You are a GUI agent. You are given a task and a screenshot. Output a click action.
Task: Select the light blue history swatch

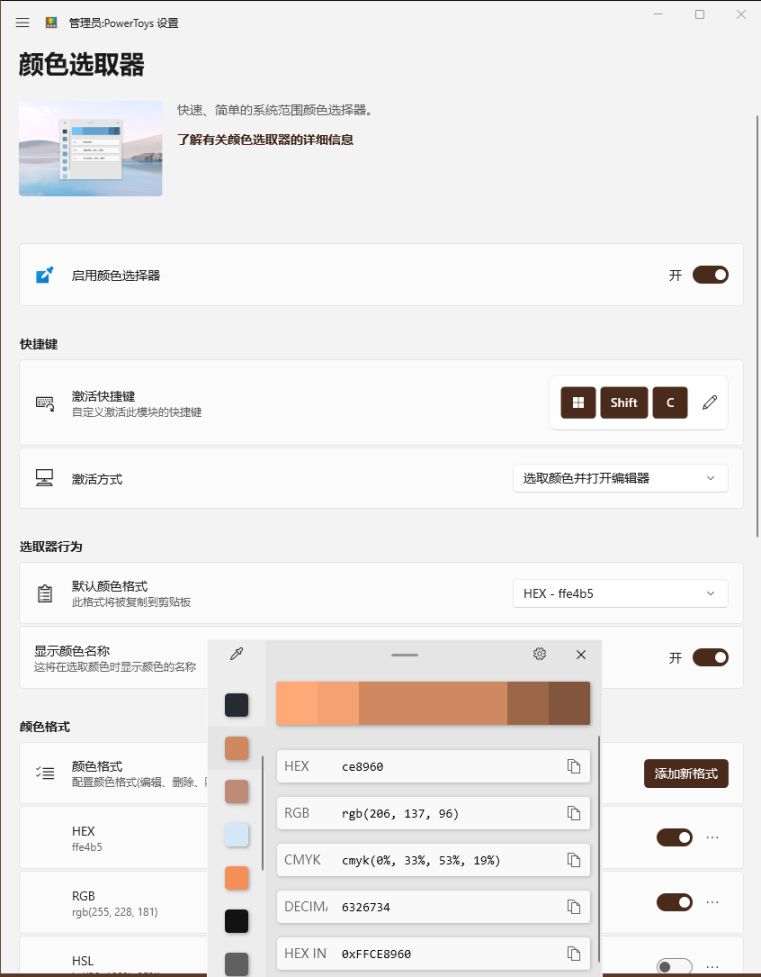pyautogui.click(x=236, y=834)
